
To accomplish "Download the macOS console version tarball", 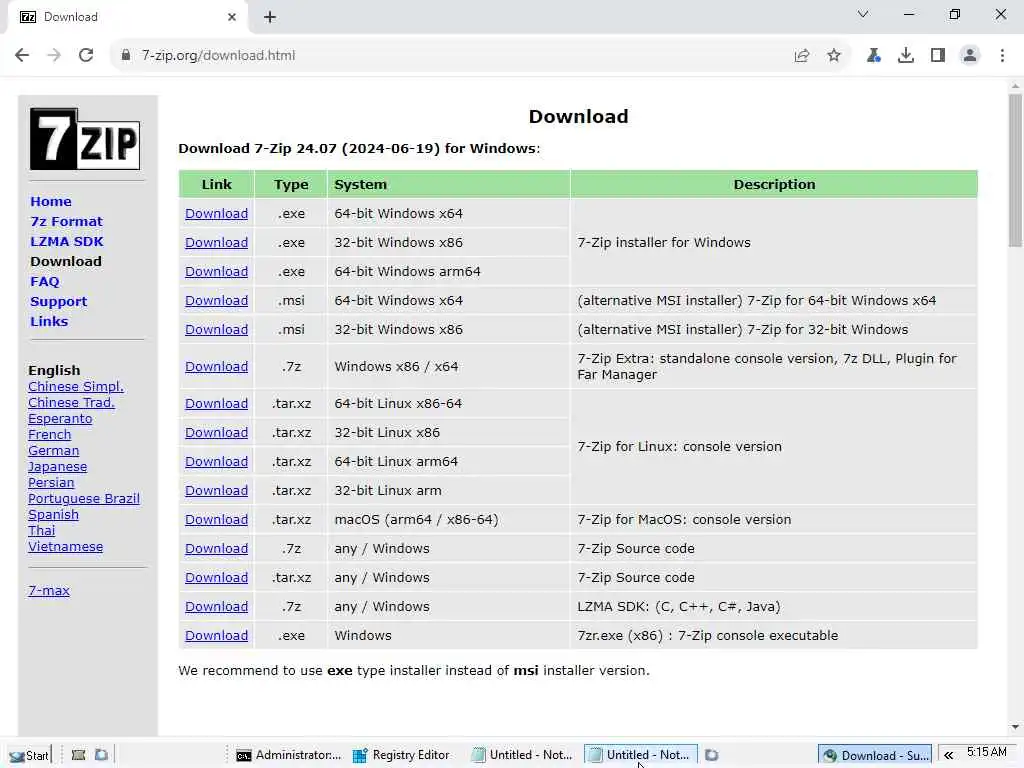I will pyautogui.click(x=216, y=520).
